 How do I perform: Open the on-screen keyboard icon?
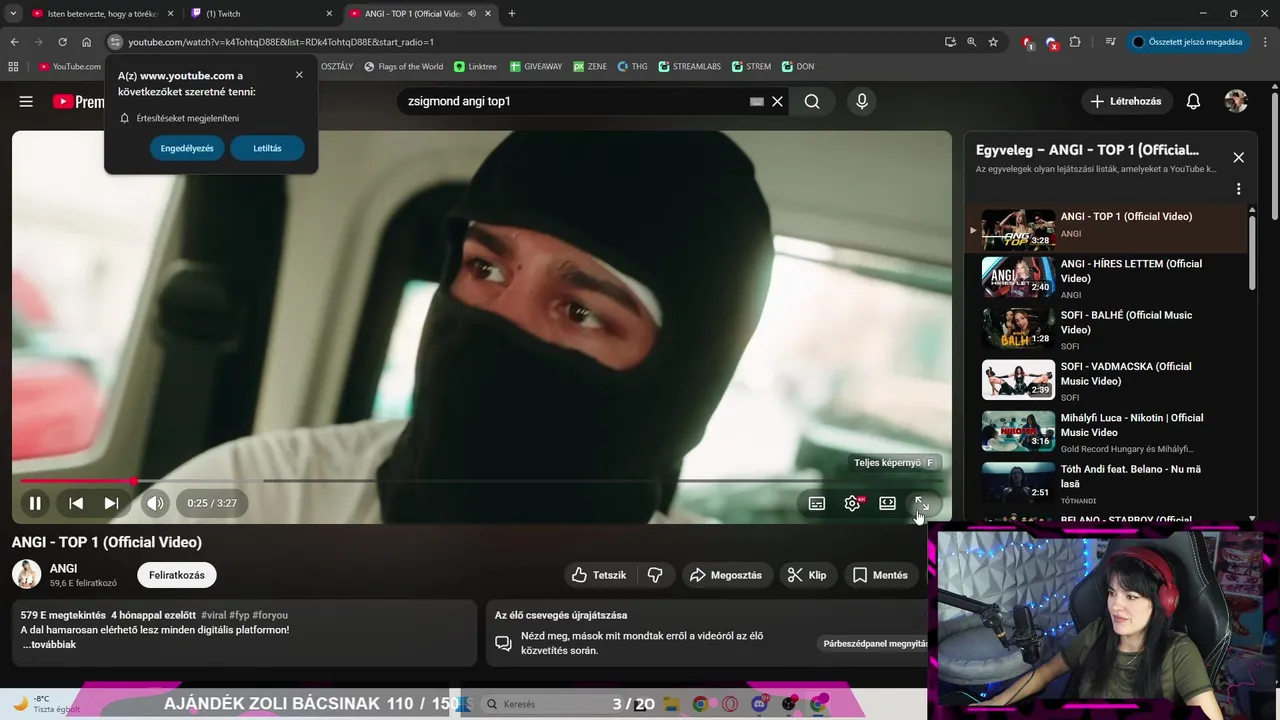[757, 101]
